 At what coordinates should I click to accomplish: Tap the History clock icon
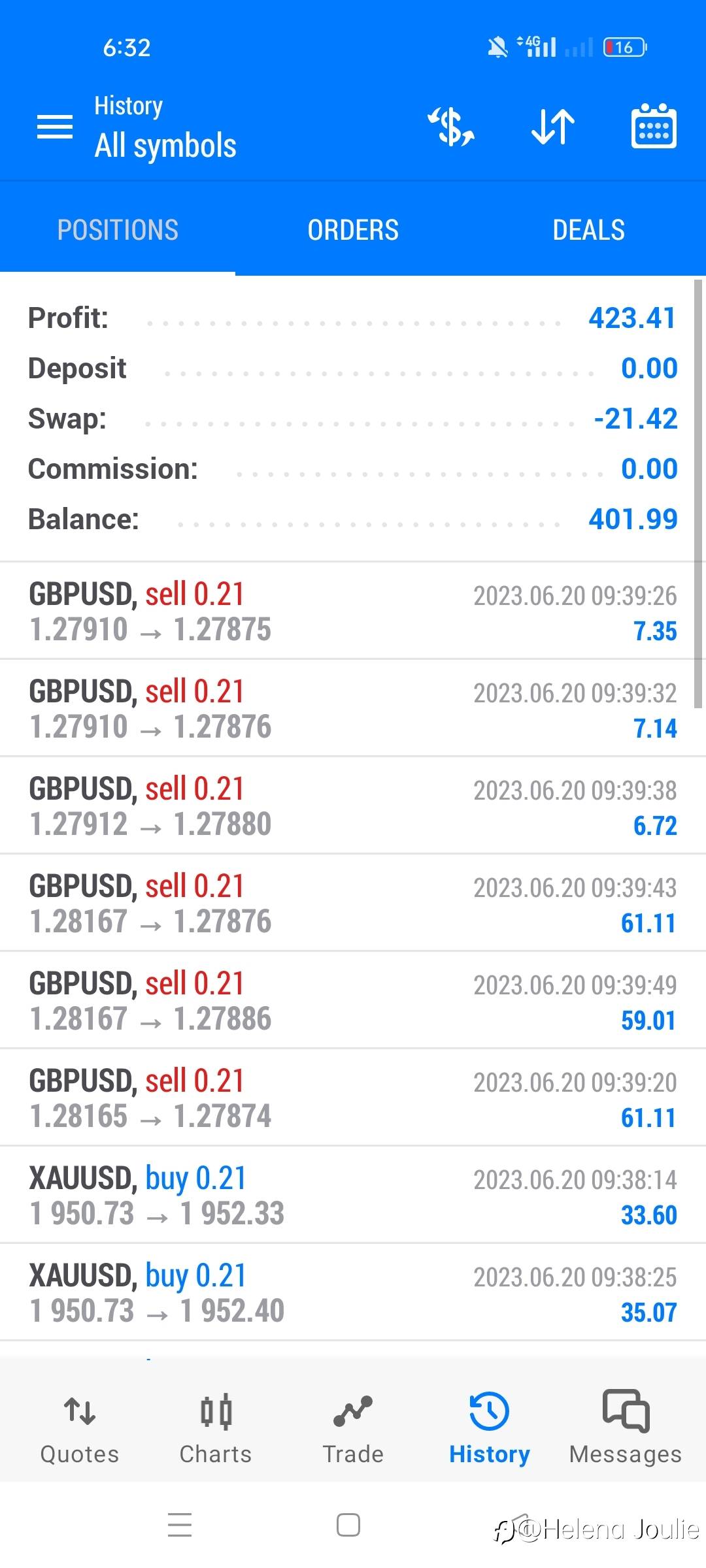pyautogui.click(x=489, y=1413)
